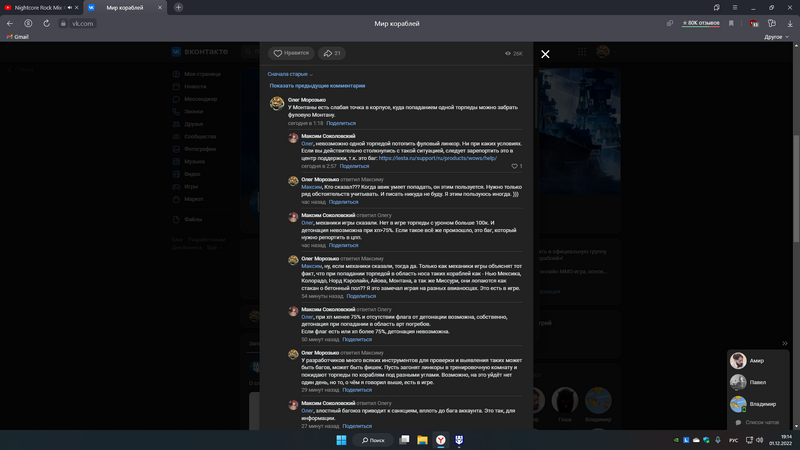The height and width of the screenshot is (450, 800).
Task: Open Максим Соколовский's name on the 2:57 reply
Action: [328, 136]
